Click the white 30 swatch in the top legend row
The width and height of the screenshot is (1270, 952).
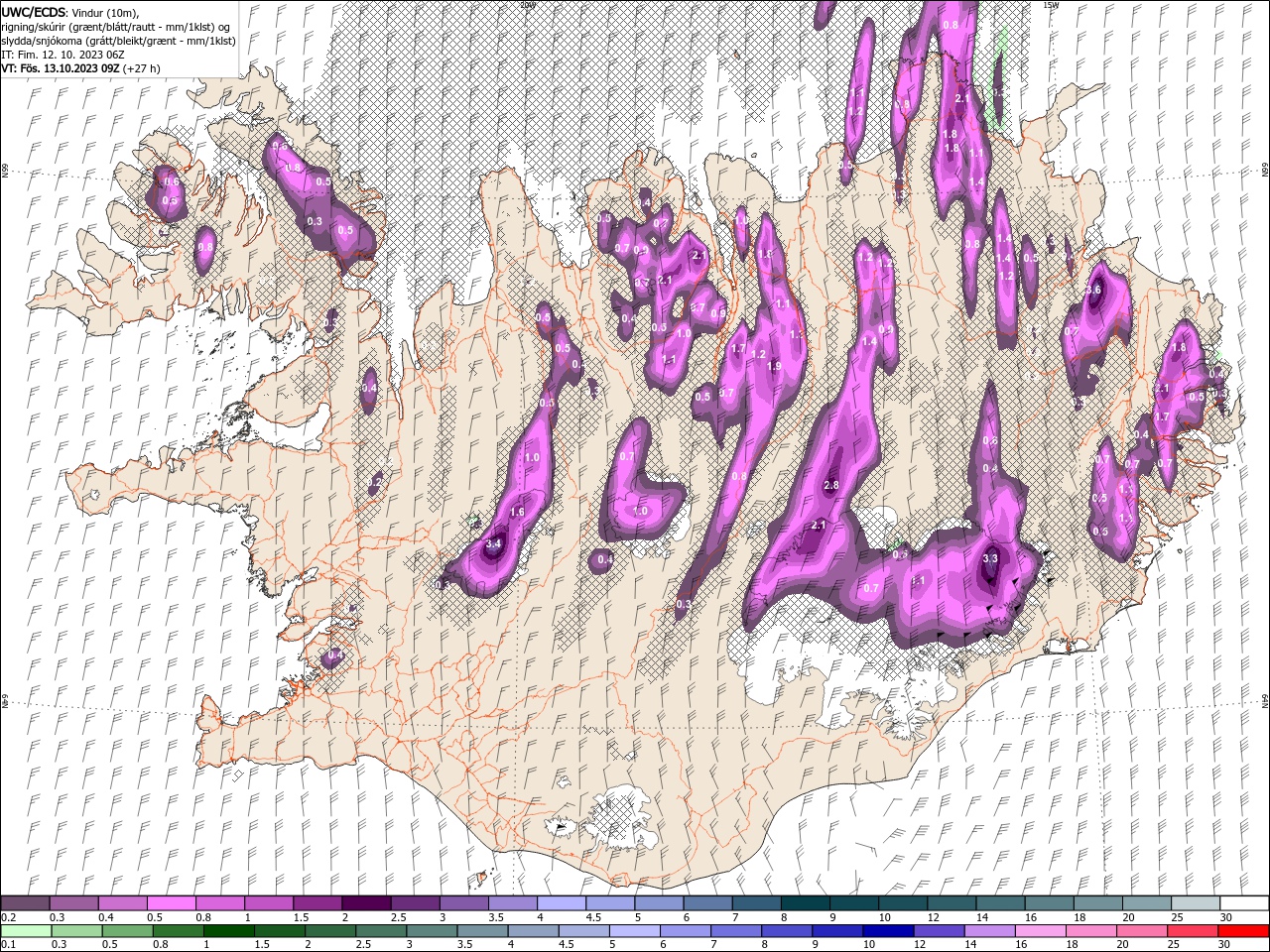click(1243, 903)
